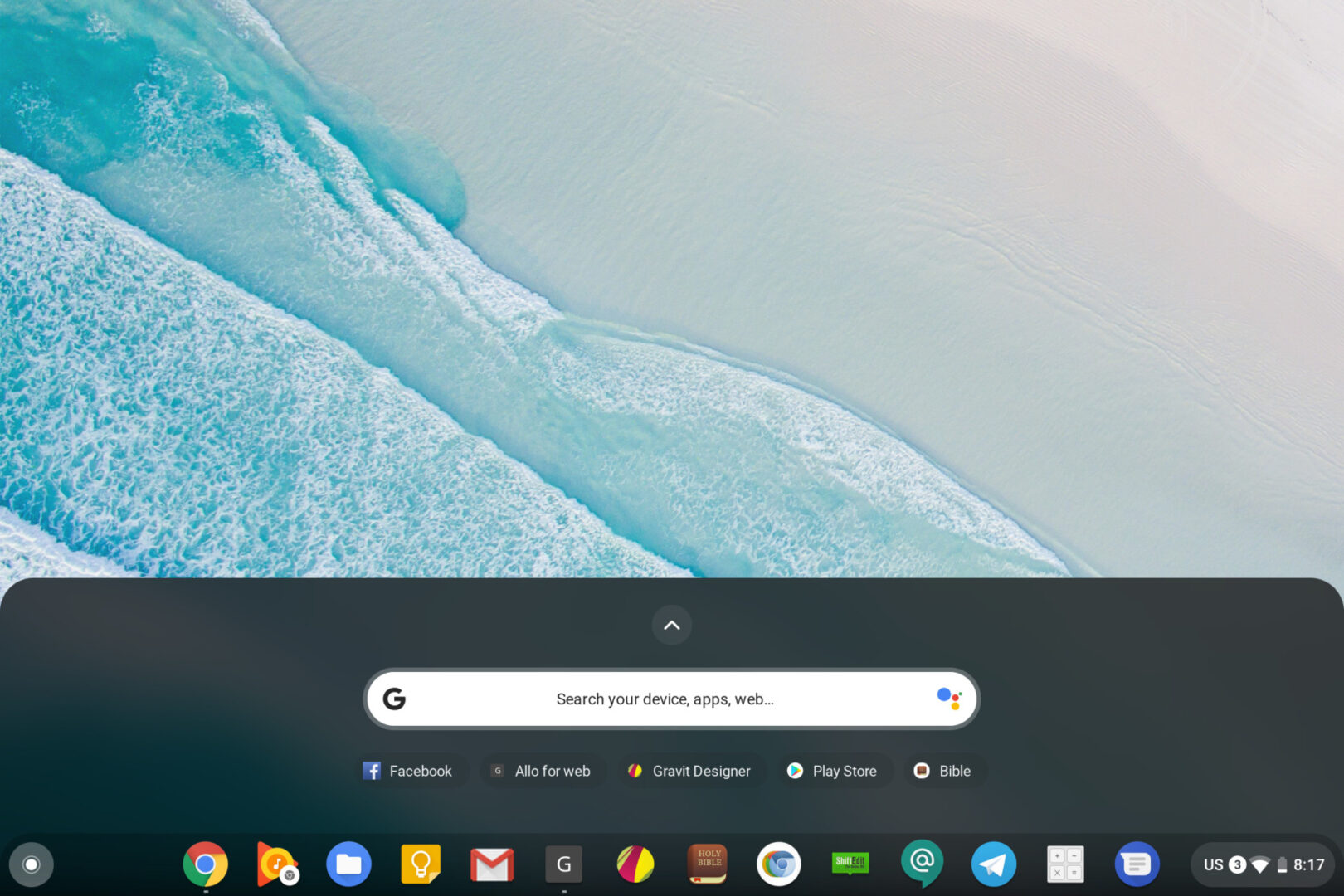The image size is (1344, 896).
Task: Open Chromium from the shelf
Action: click(778, 864)
